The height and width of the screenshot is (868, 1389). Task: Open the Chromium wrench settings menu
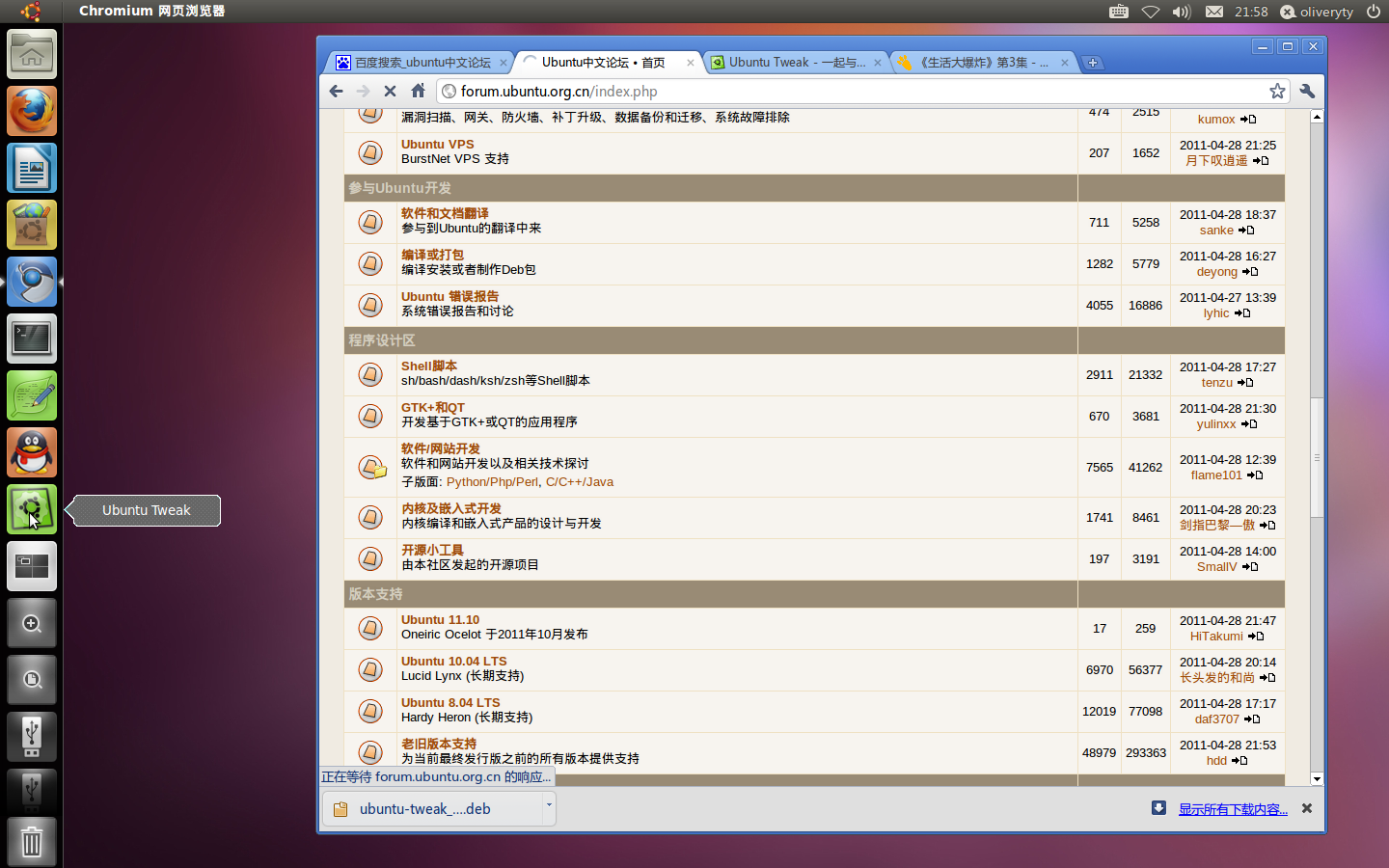click(1307, 91)
